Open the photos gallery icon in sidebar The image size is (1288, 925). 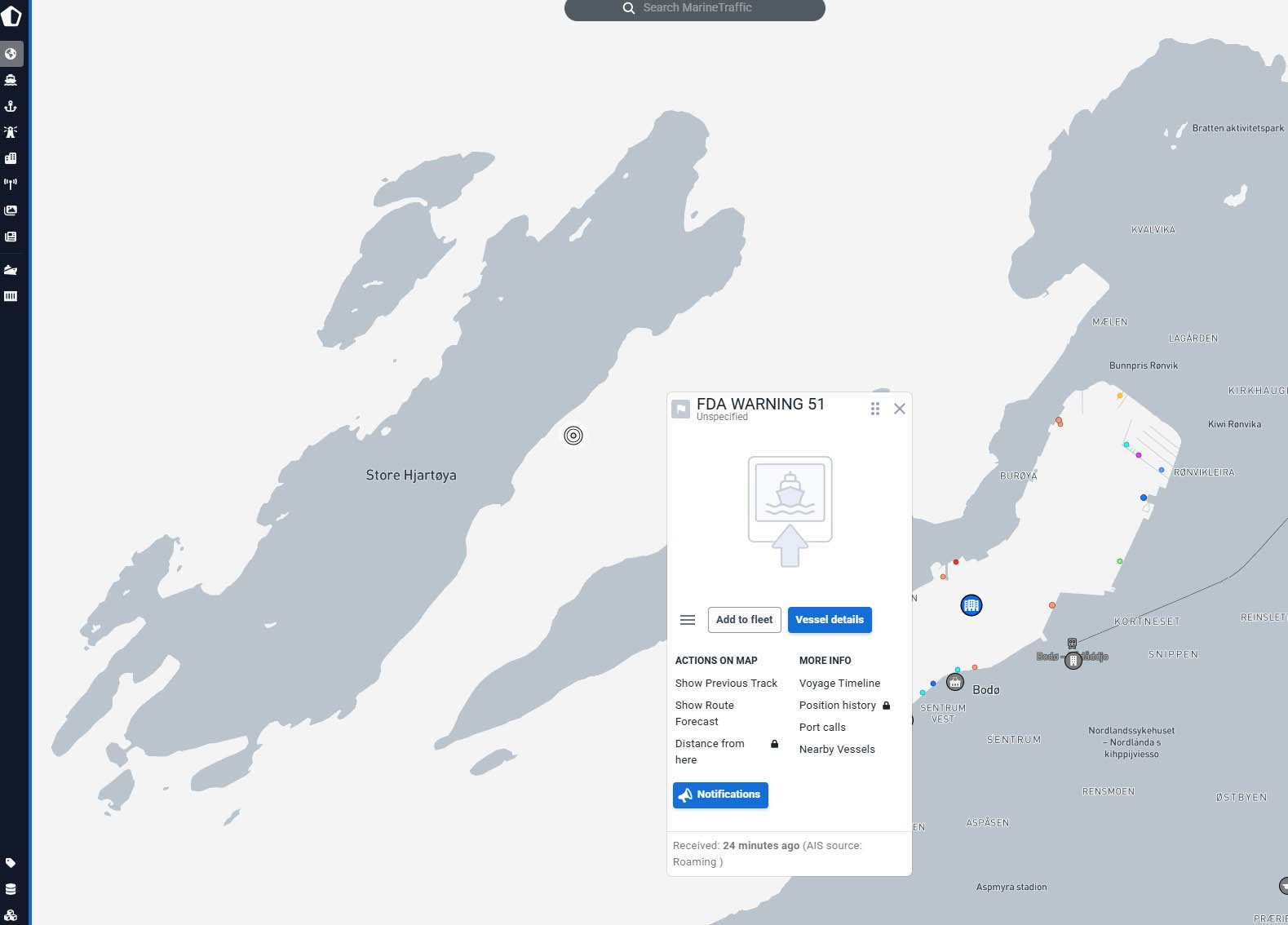[11, 210]
